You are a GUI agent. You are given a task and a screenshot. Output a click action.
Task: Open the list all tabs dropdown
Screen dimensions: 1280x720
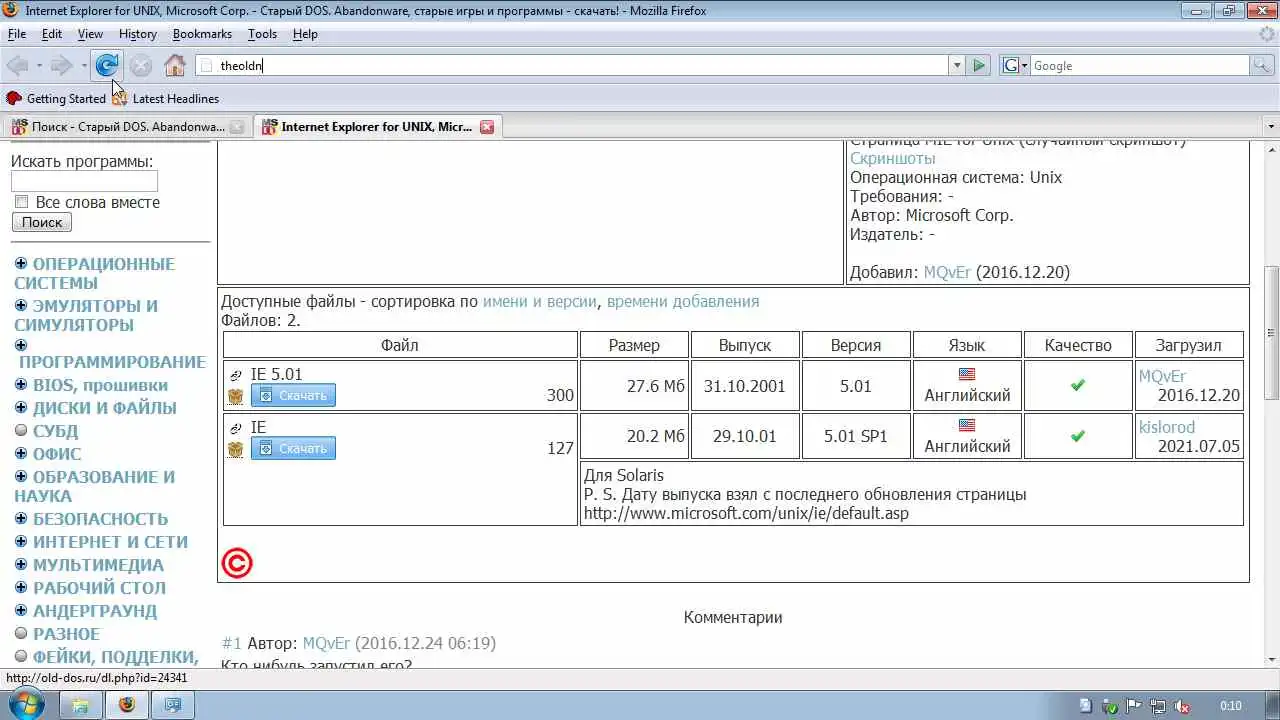click(x=1270, y=127)
